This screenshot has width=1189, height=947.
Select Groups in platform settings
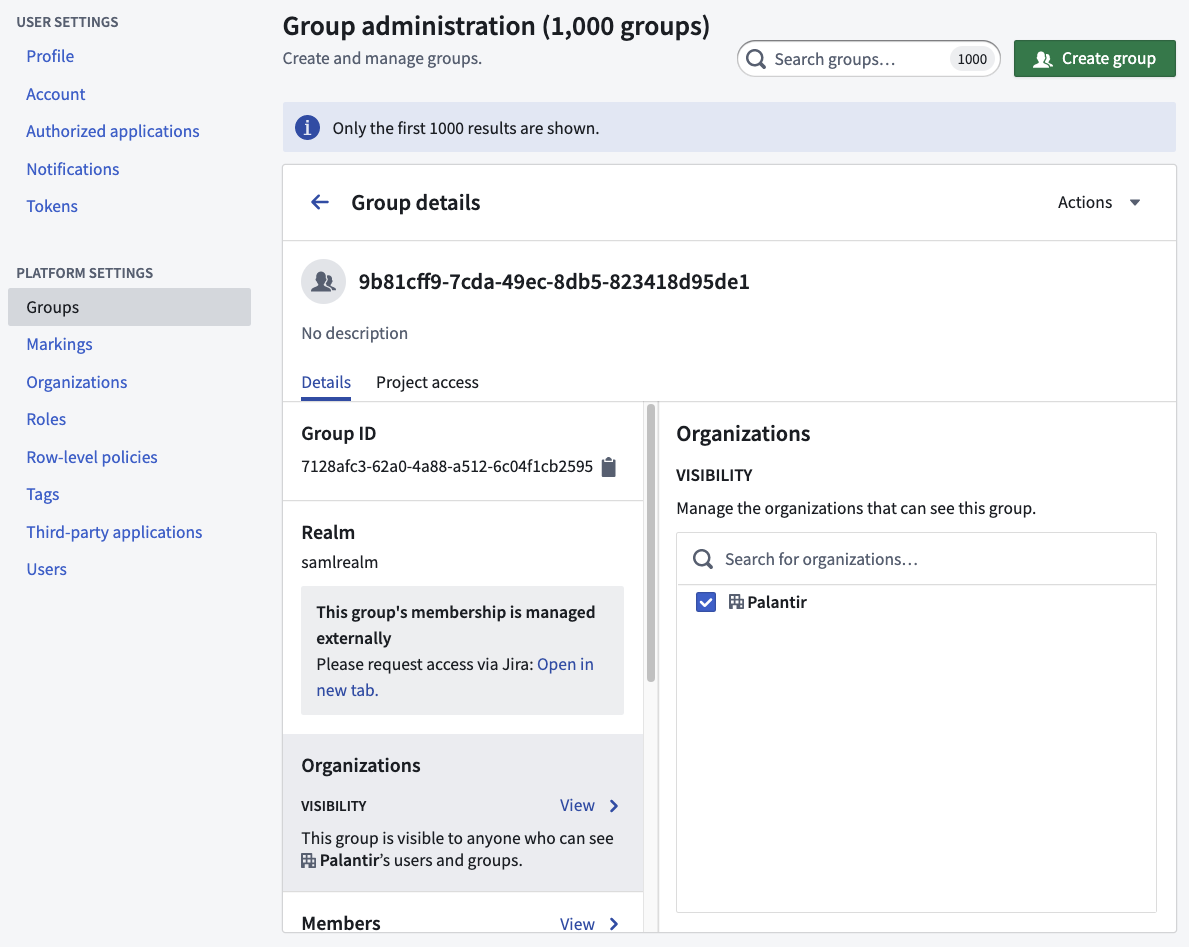click(x=130, y=307)
